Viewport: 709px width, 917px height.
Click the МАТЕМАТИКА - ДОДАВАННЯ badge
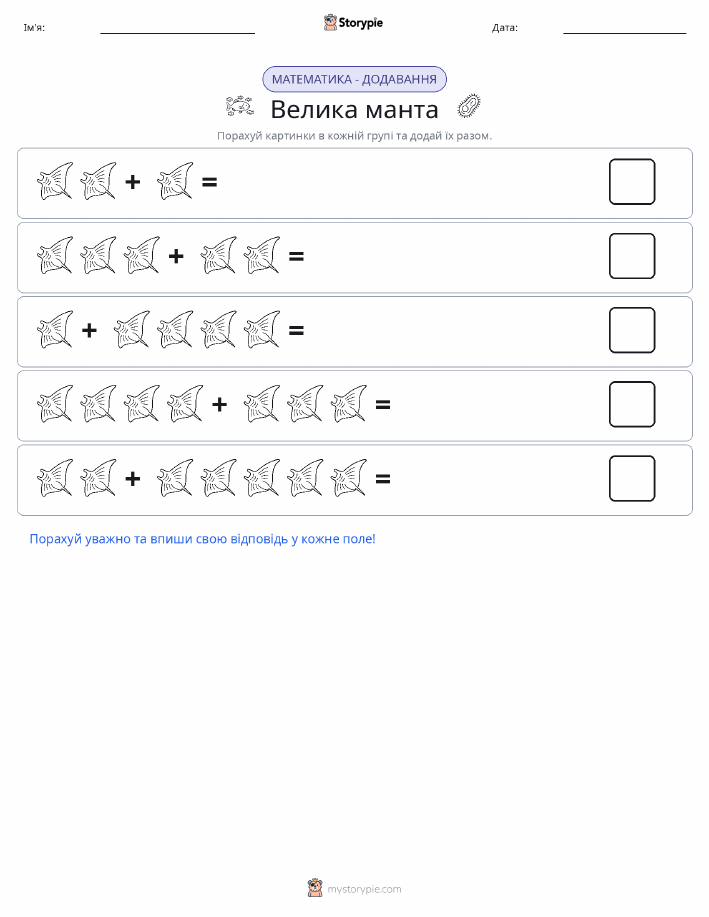click(354, 79)
